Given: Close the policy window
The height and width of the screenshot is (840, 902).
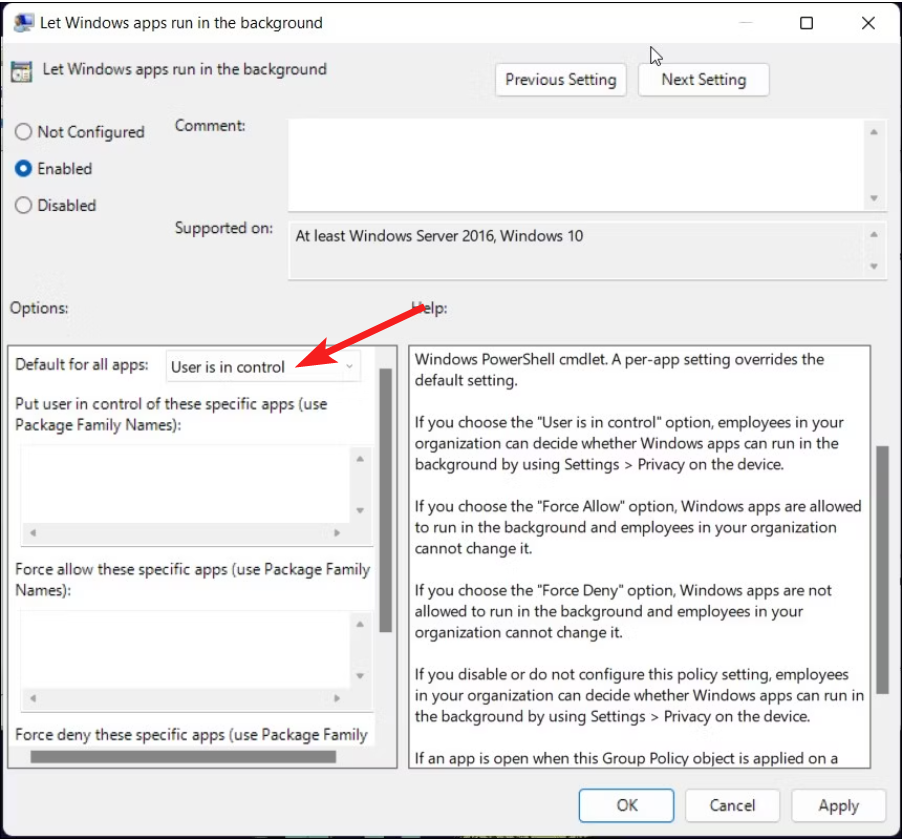Looking at the screenshot, I should pos(868,23).
